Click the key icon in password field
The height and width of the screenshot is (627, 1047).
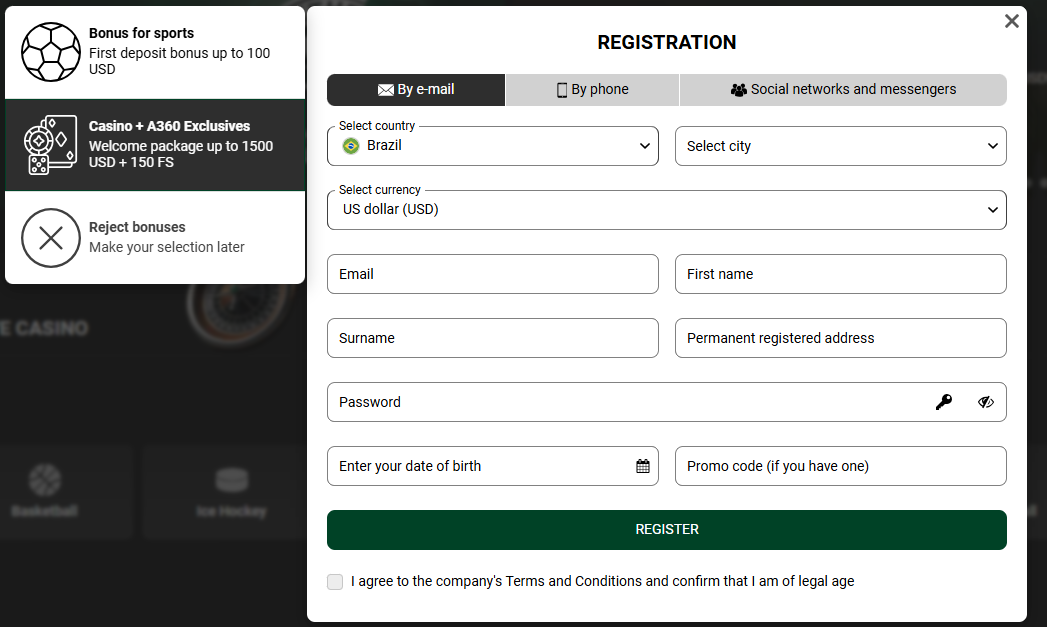click(944, 402)
